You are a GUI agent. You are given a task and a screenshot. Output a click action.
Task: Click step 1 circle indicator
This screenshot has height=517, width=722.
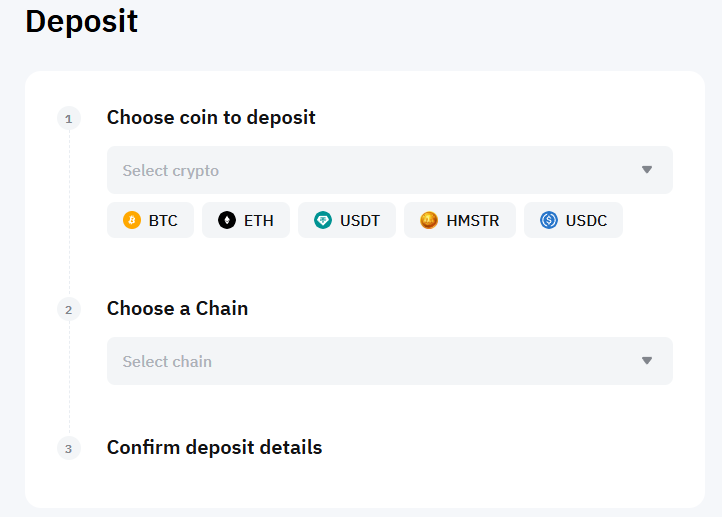(69, 119)
